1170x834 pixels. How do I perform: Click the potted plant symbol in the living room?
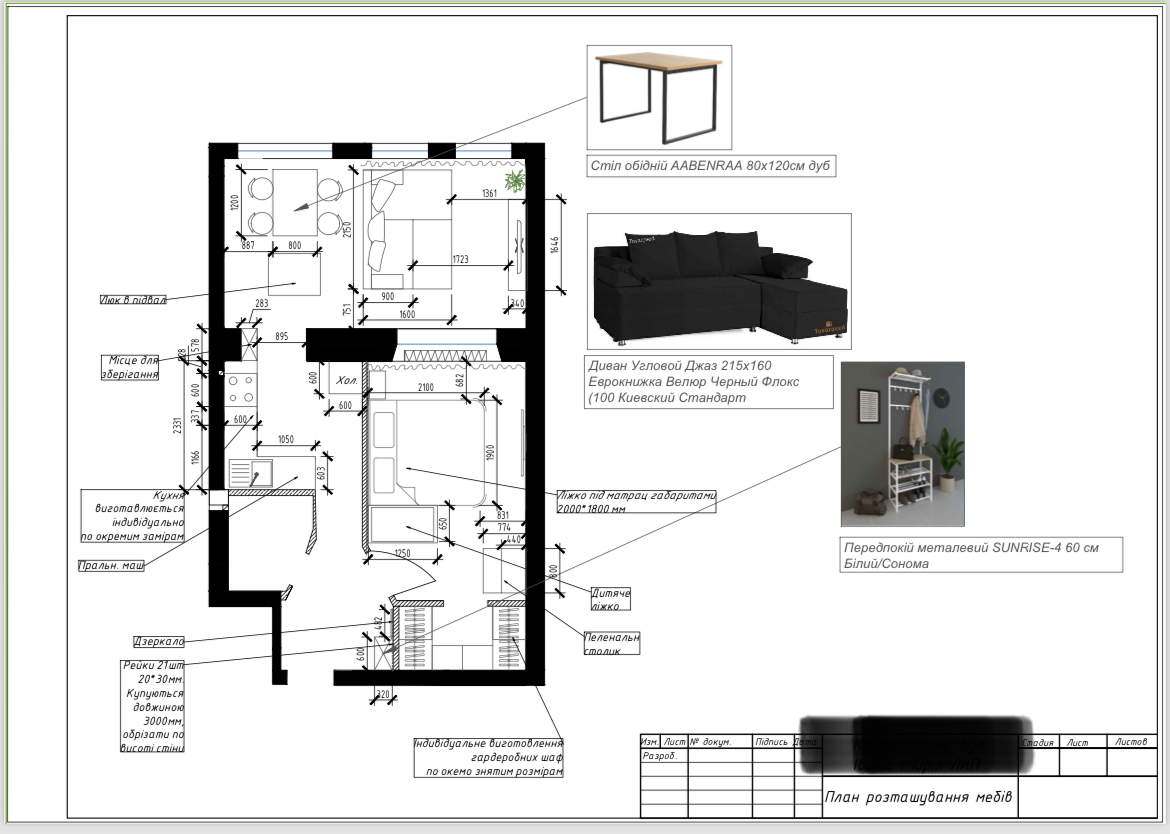tap(515, 181)
